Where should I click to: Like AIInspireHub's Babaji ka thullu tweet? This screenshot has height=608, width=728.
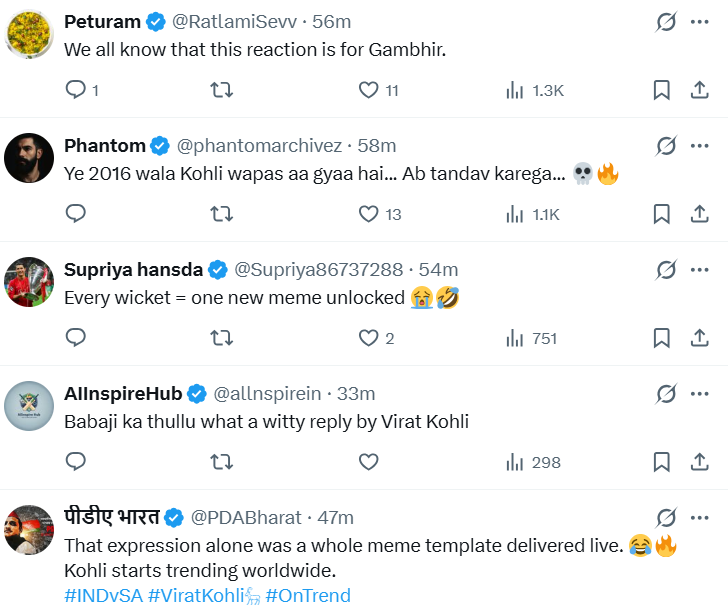pos(369,462)
